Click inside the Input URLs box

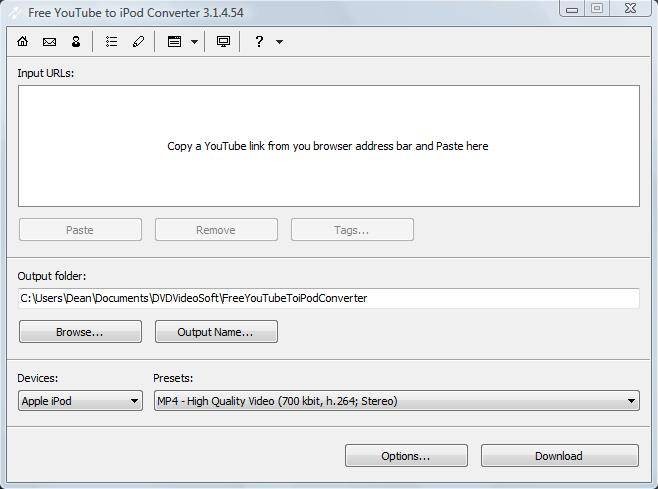tap(329, 146)
